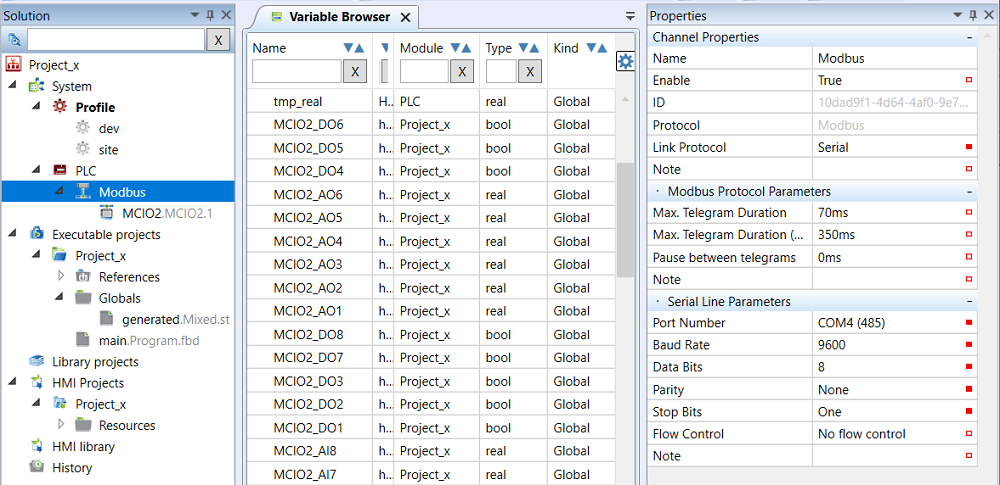Click the HMI library icon
This screenshot has height=485, width=1000.
click(x=36, y=446)
